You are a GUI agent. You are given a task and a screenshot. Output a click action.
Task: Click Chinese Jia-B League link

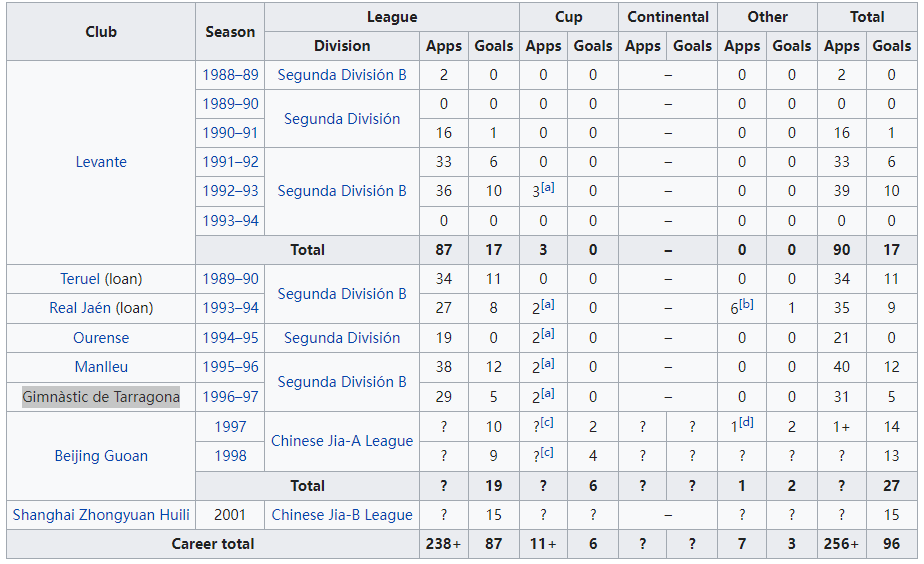(x=342, y=515)
